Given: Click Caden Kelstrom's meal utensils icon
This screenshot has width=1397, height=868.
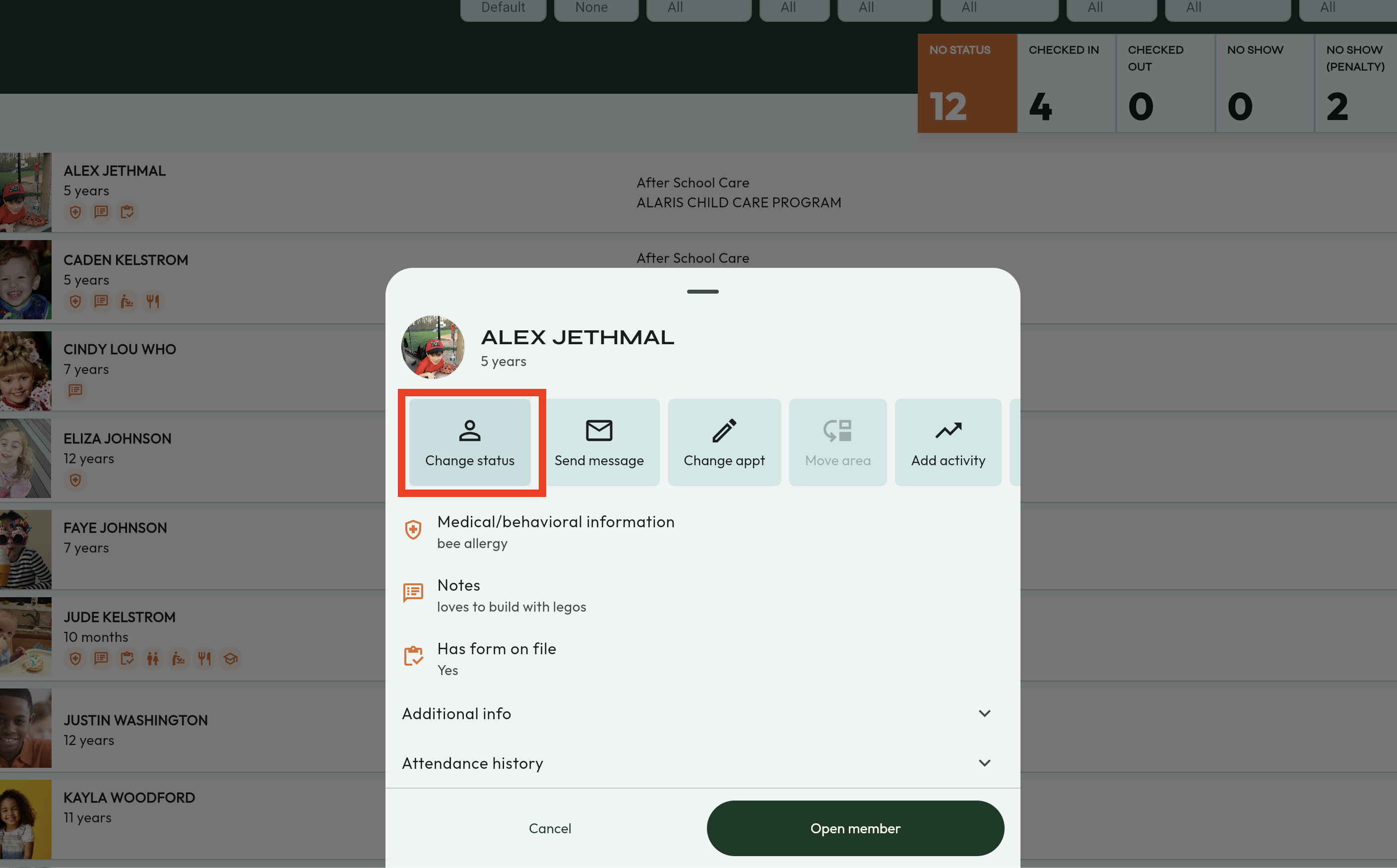Looking at the screenshot, I should tap(153, 301).
